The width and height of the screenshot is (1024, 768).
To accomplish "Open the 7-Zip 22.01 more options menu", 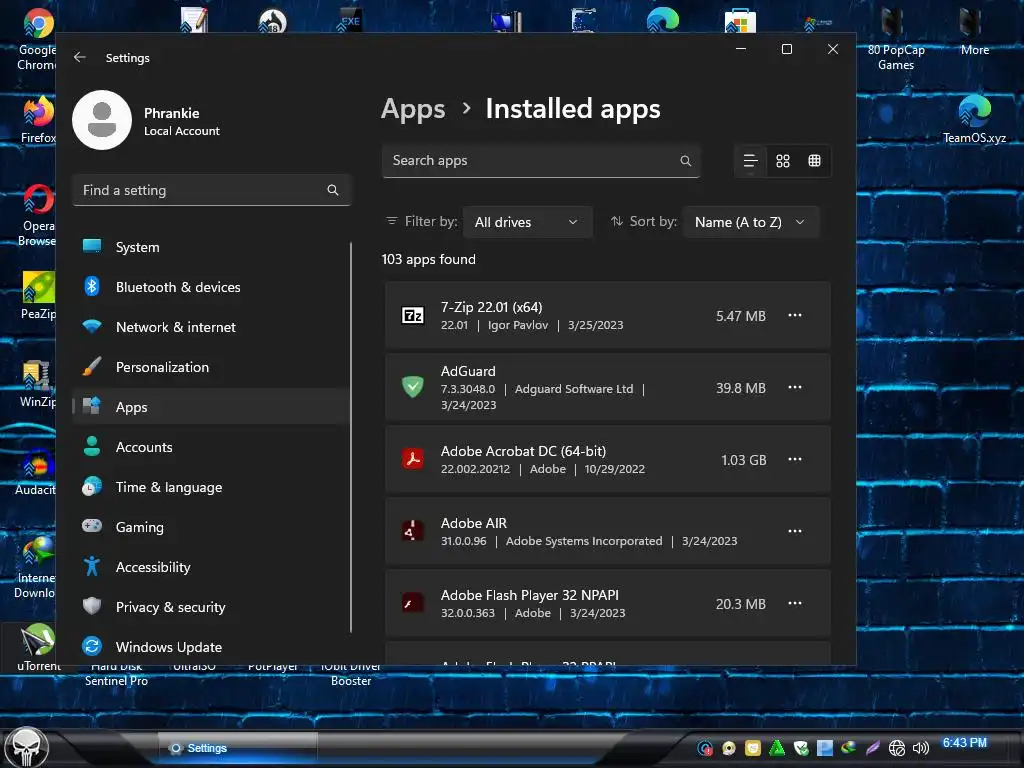I will (x=795, y=315).
